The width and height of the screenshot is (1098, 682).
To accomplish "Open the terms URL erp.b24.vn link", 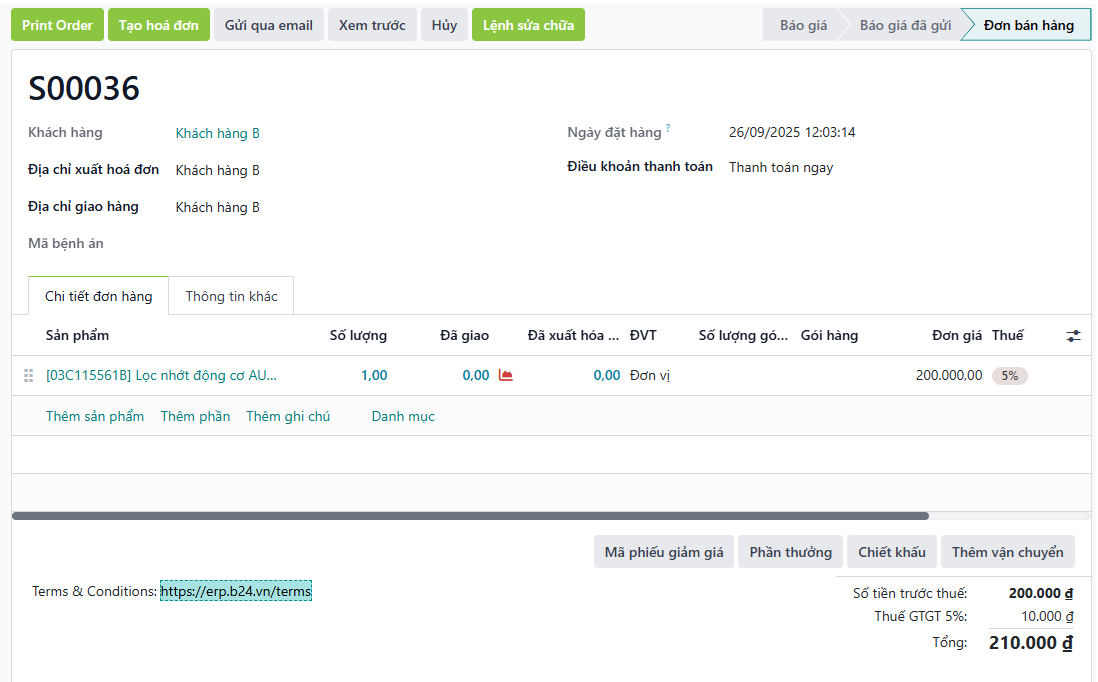I will click(236, 591).
